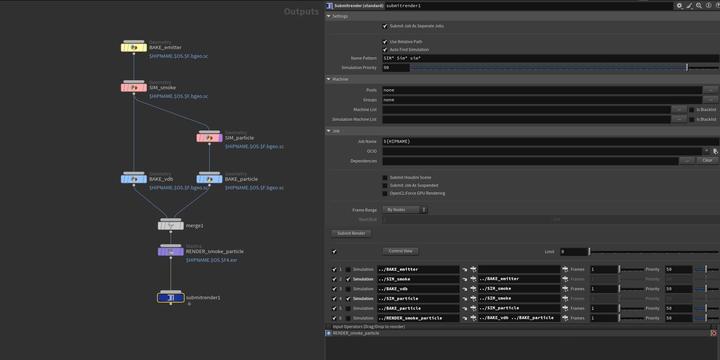Click the Control View button
This screenshot has width=720, height=360.
[401, 251]
